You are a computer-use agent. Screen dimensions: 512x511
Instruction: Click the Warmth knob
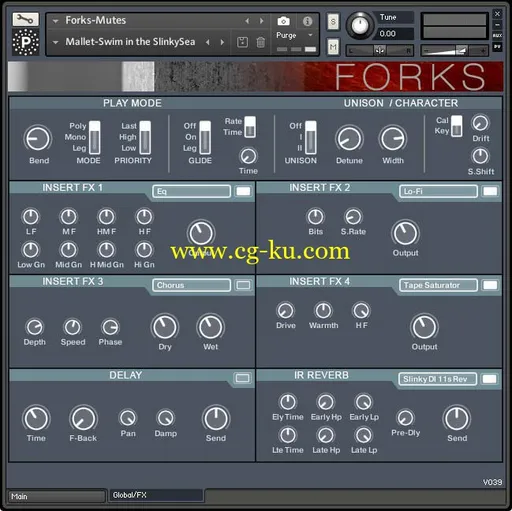323,311
